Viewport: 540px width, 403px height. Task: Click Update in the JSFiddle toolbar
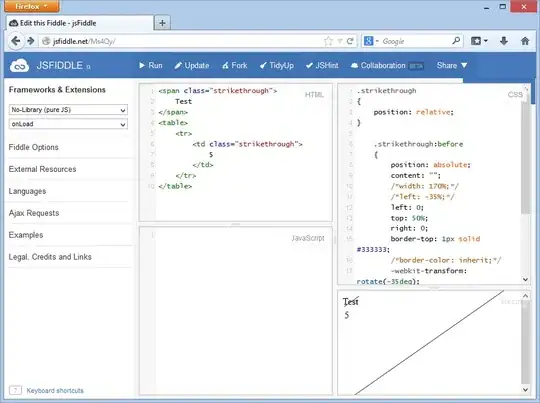(192, 65)
